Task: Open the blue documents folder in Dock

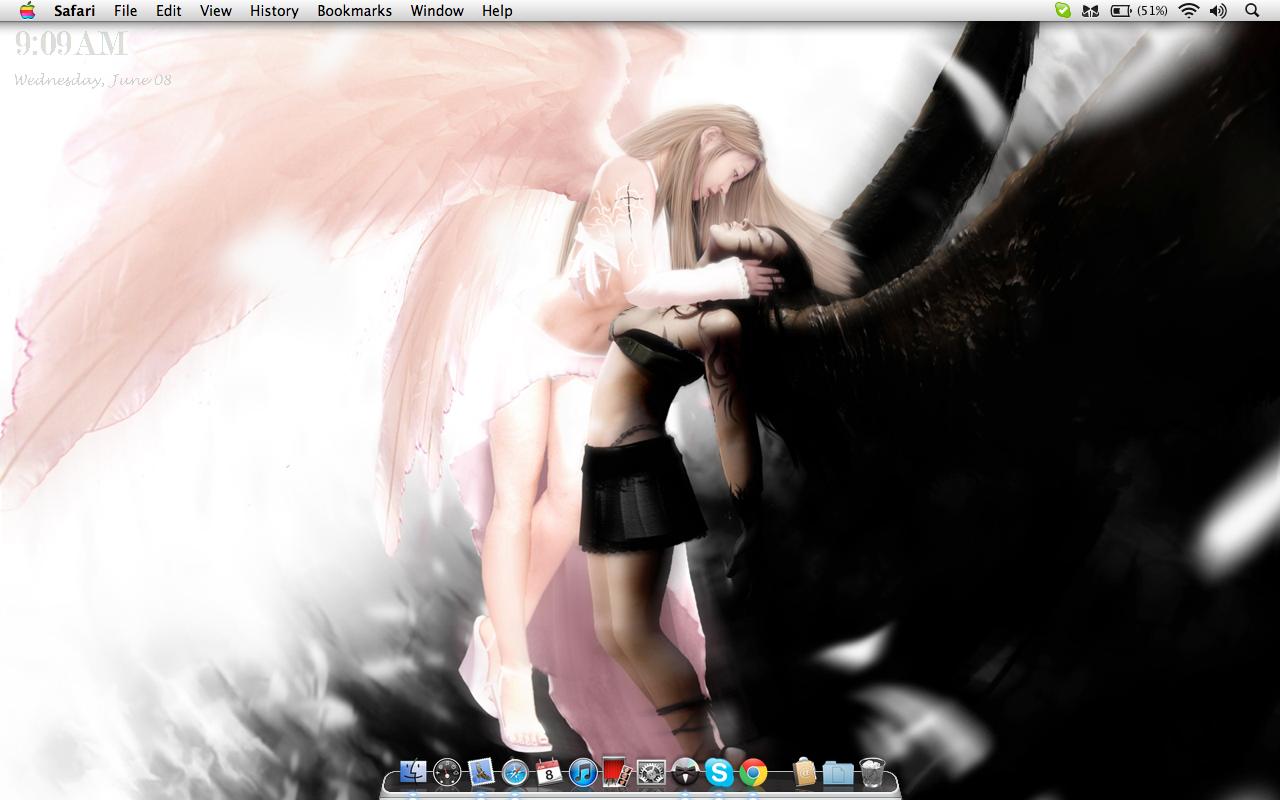Action: coord(838,772)
